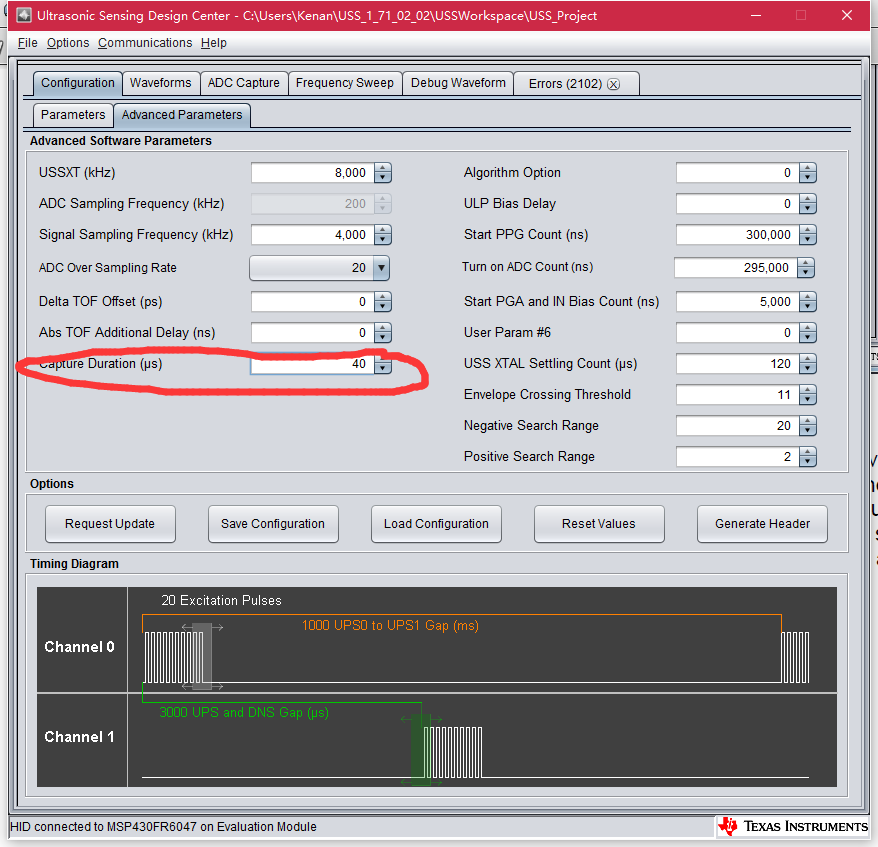Open the Help menu

[214, 43]
